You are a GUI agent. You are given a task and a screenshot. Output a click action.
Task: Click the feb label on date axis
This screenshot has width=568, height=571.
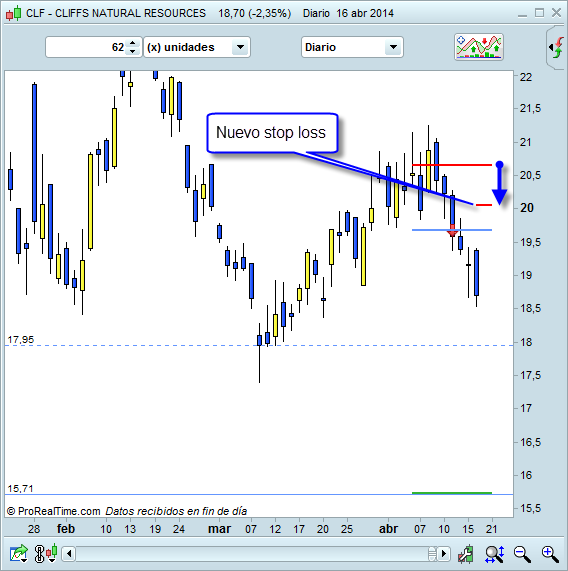click(x=66, y=529)
